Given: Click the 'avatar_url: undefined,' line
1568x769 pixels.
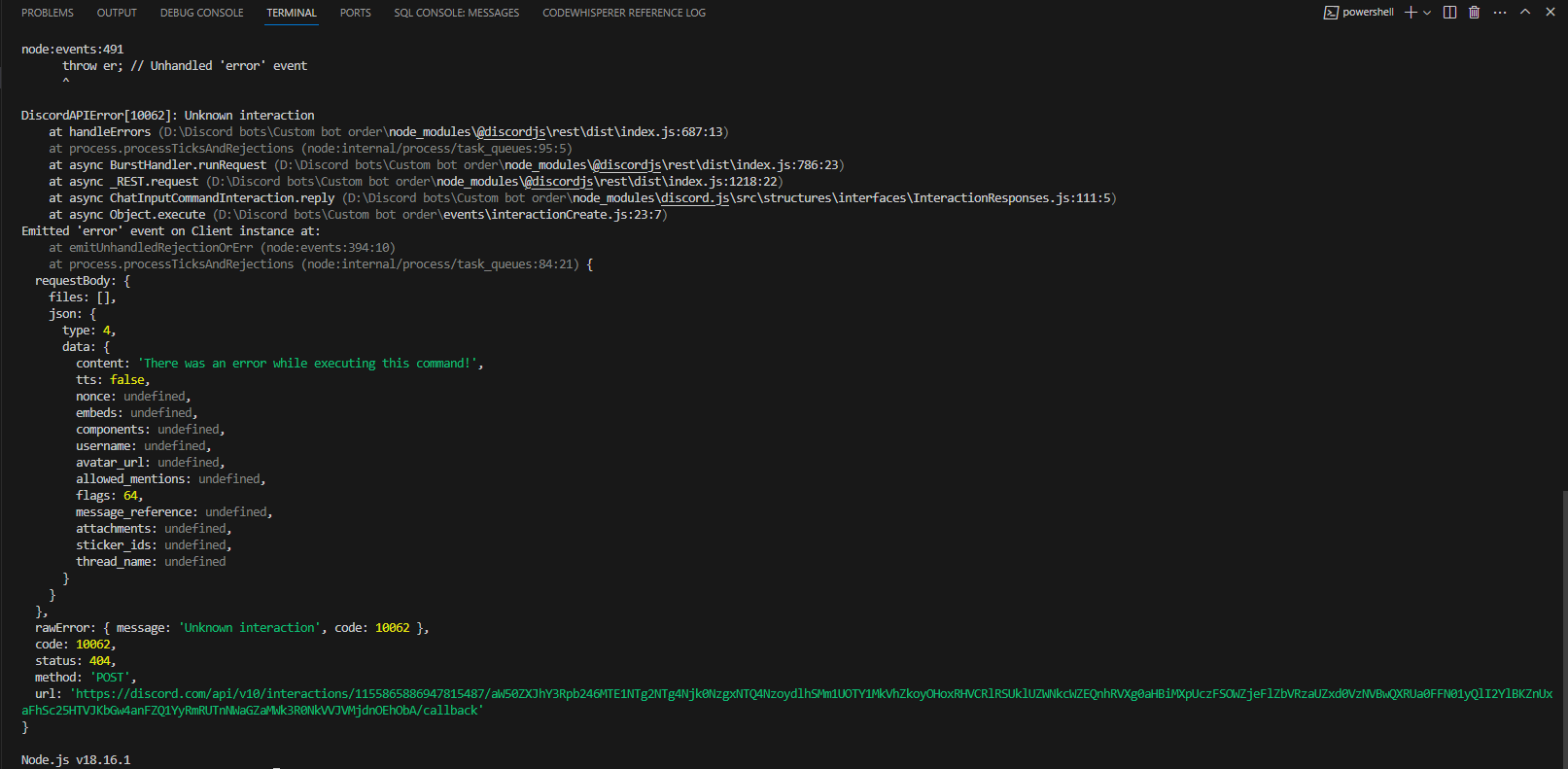Looking at the screenshot, I should click(151, 463).
